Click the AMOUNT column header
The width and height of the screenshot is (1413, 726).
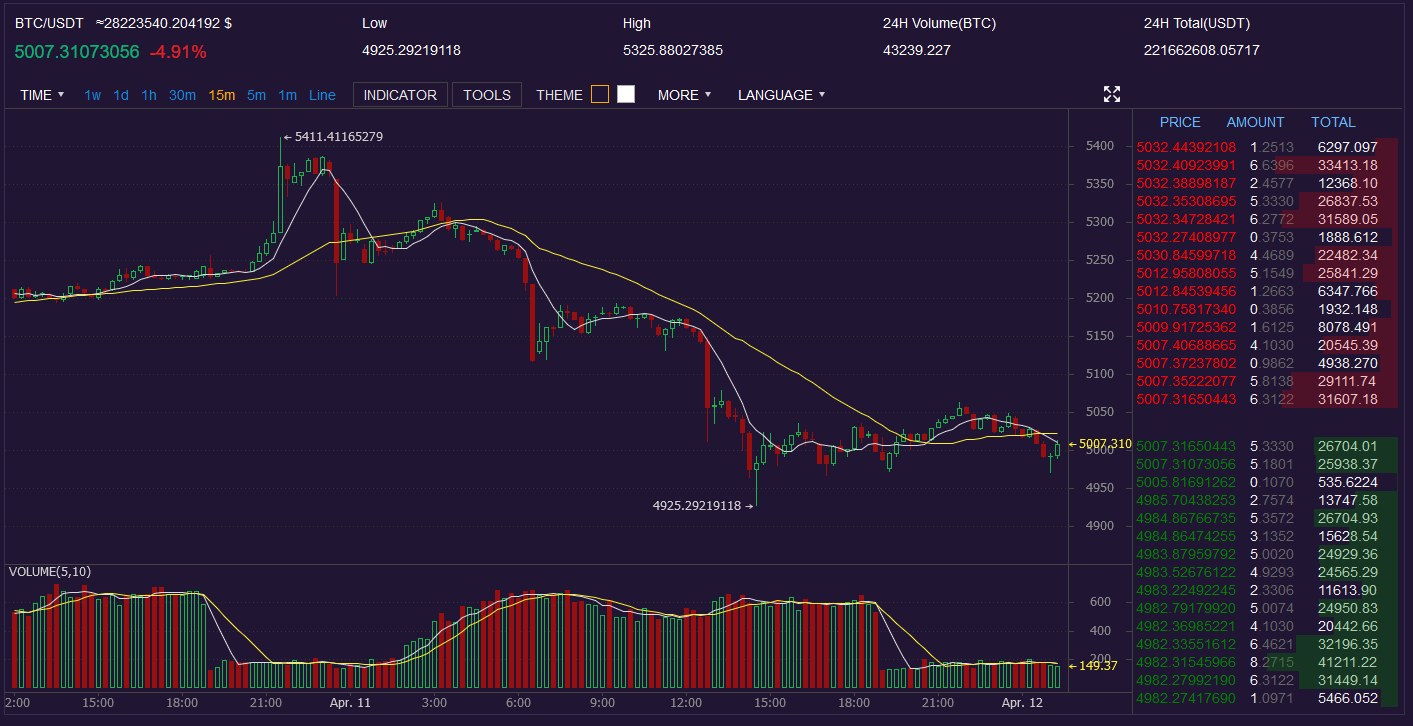1255,122
